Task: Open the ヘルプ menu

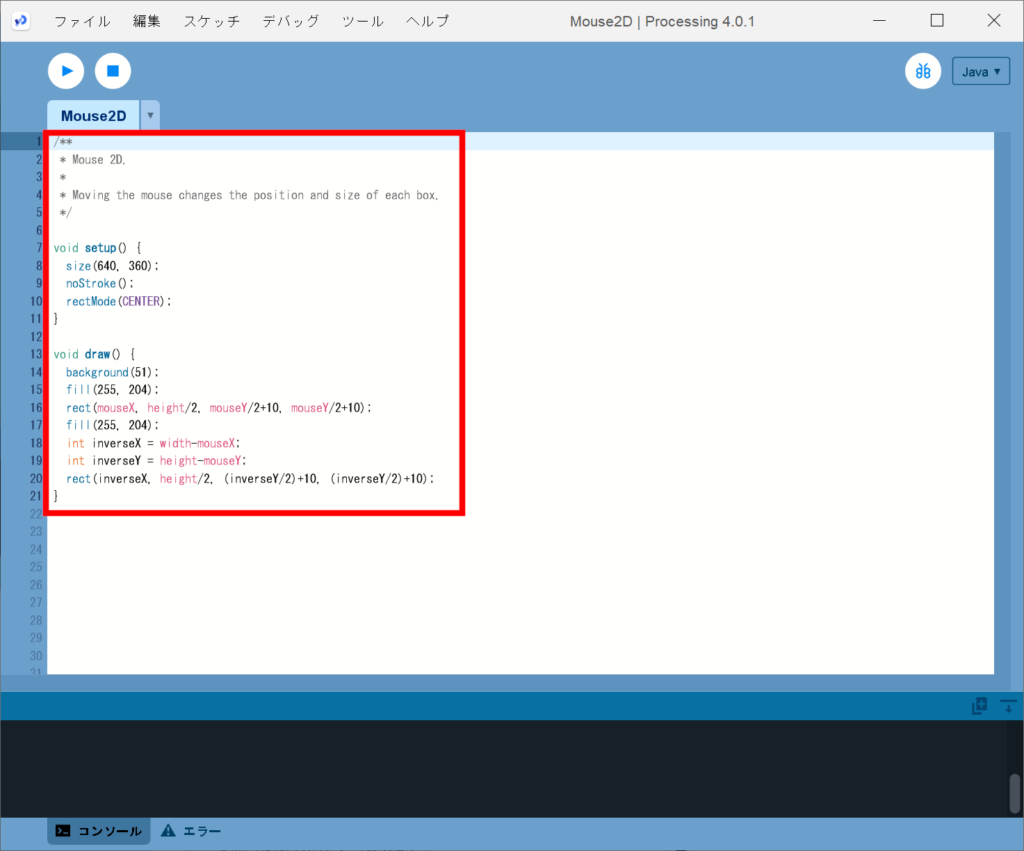Action: point(428,22)
